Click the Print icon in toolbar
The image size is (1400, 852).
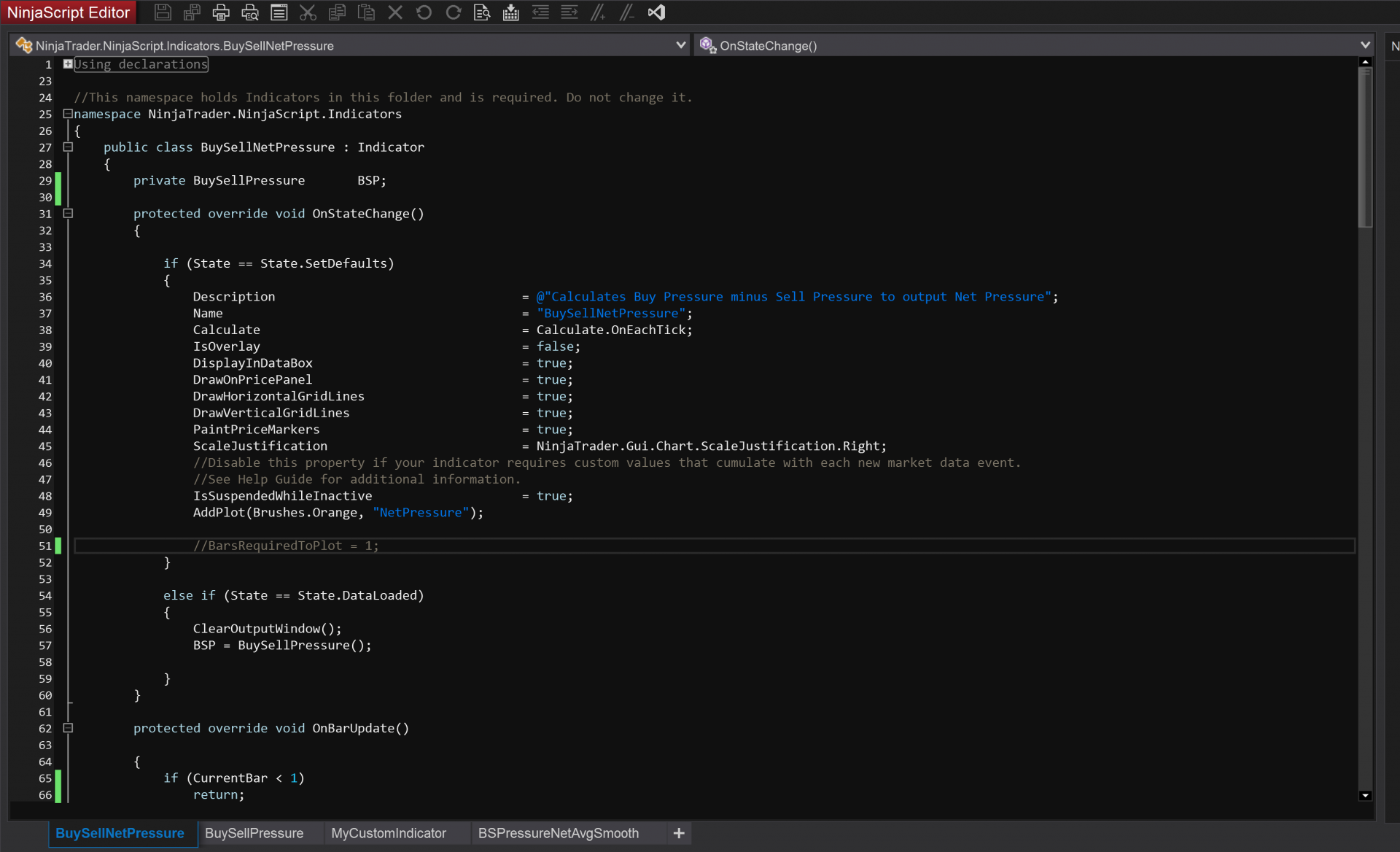[x=221, y=12]
